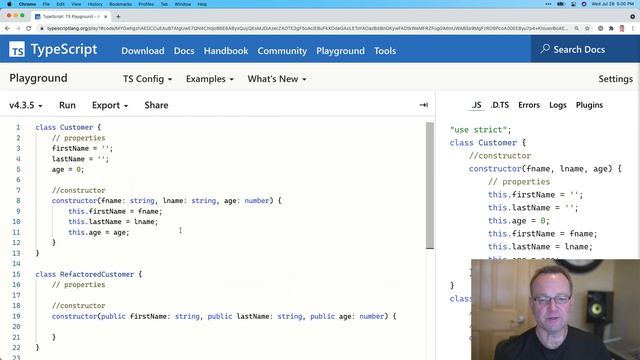Viewport: 640px width, 360px height.
Task: Click the Search Docs magnifier icon
Action: coord(545,49)
